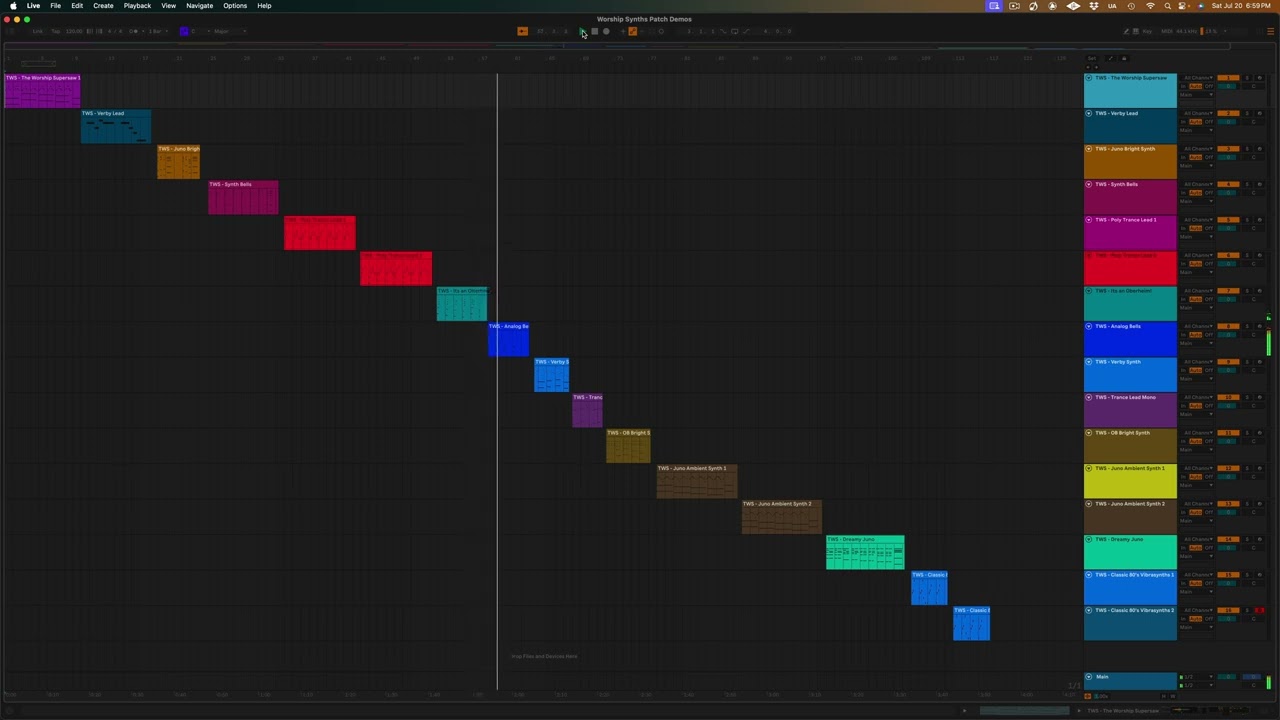Unfold the TWS - Juno Bright Synth track
The image size is (1280, 720).
click(x=1089, y=149)
